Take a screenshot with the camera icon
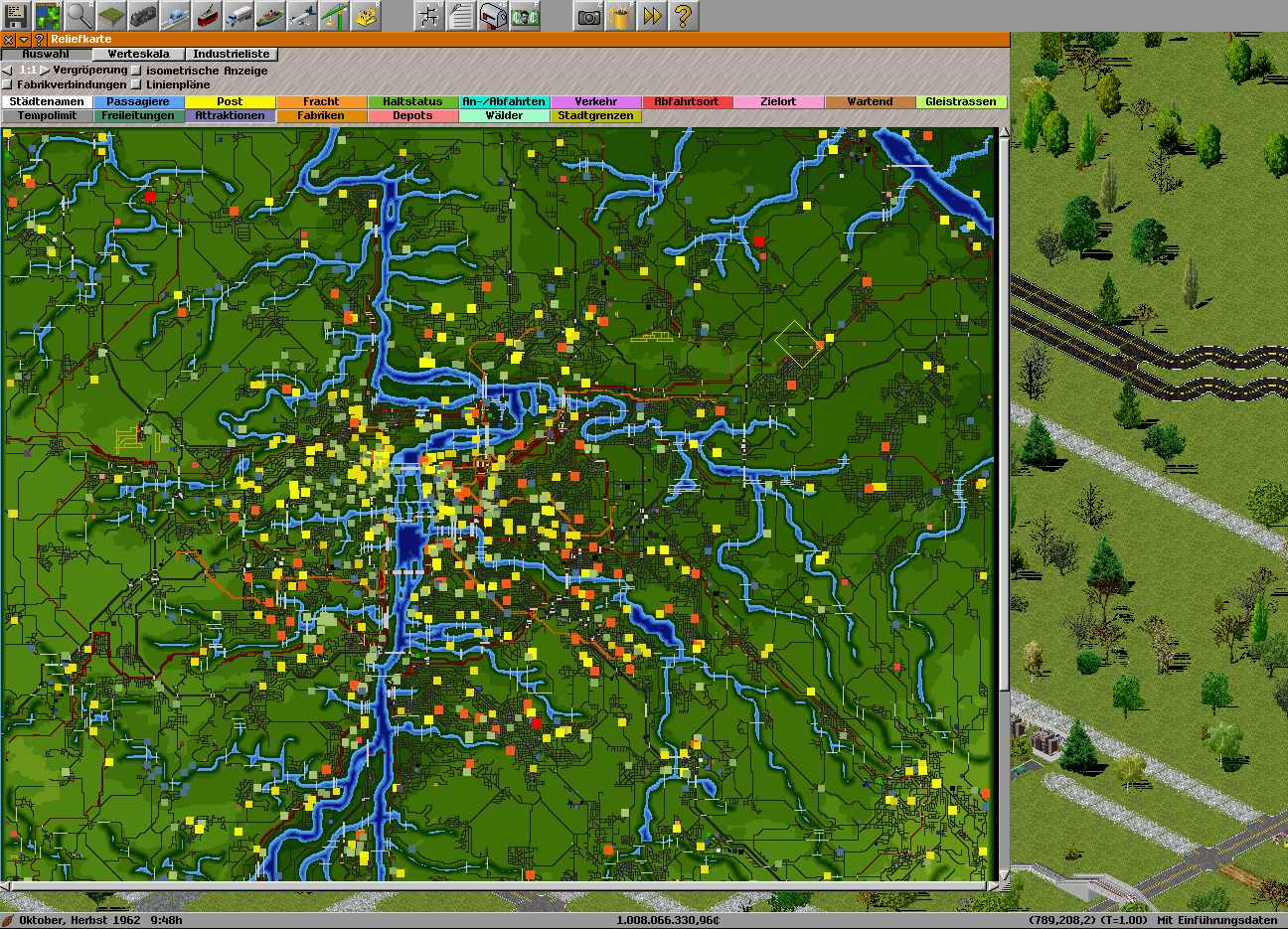 tap(588, 16)
